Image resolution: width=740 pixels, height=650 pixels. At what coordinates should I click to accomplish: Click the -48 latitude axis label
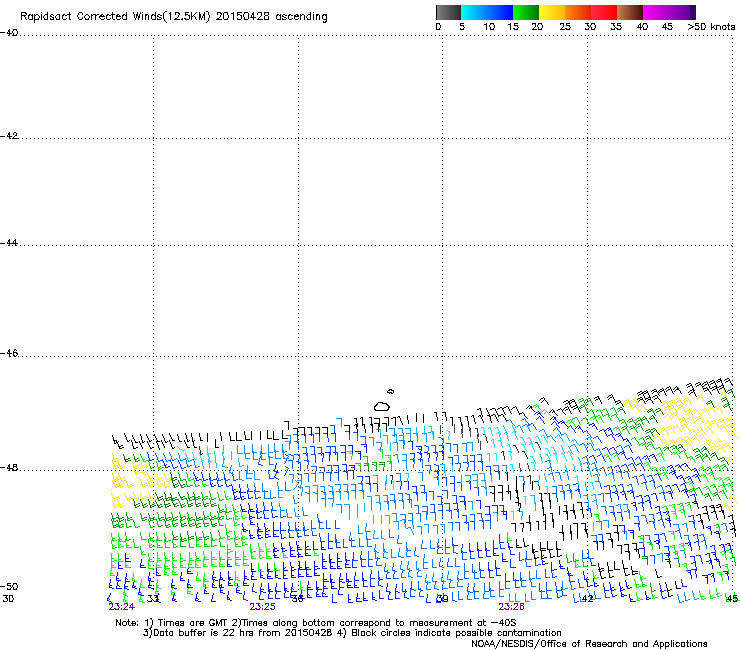[x=9, y=468]
